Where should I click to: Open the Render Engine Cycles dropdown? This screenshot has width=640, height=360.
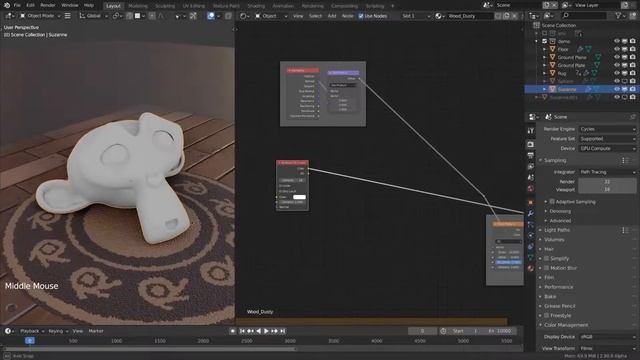pyautogui.click(x=607, y=129)
